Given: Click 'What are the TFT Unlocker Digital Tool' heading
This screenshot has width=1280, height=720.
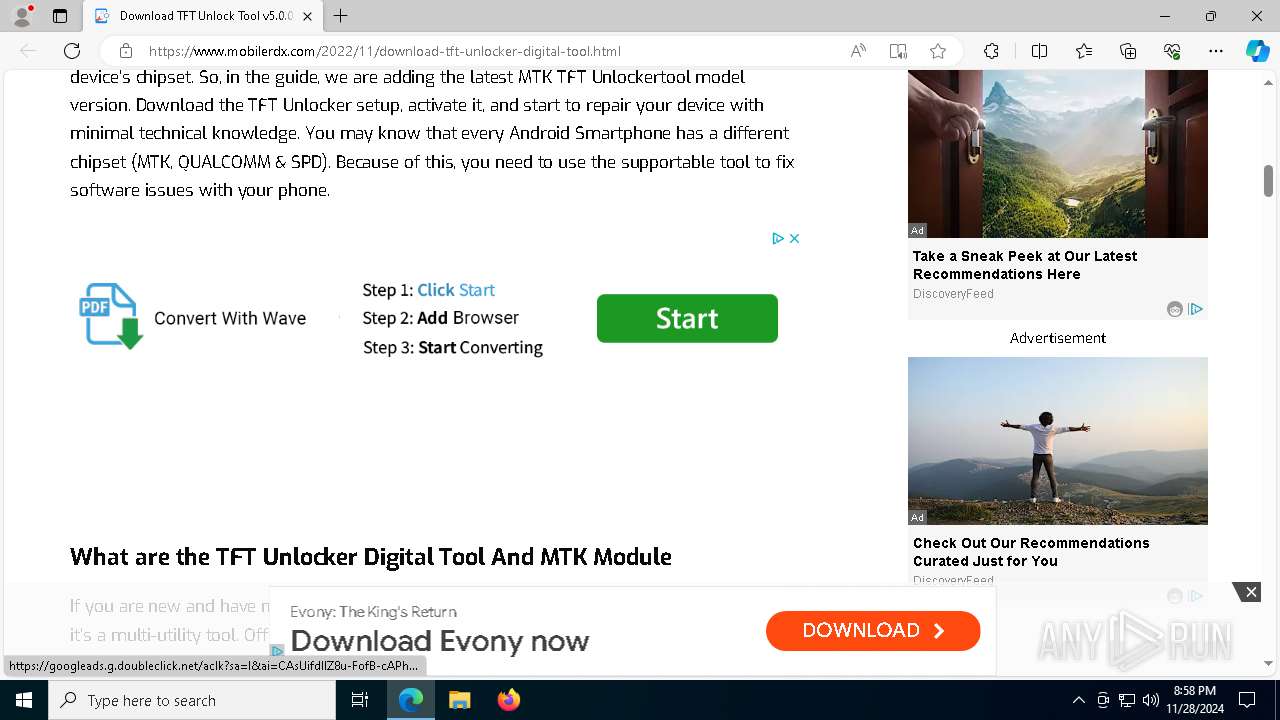Looking at the screenshot, I should [370, 557].
